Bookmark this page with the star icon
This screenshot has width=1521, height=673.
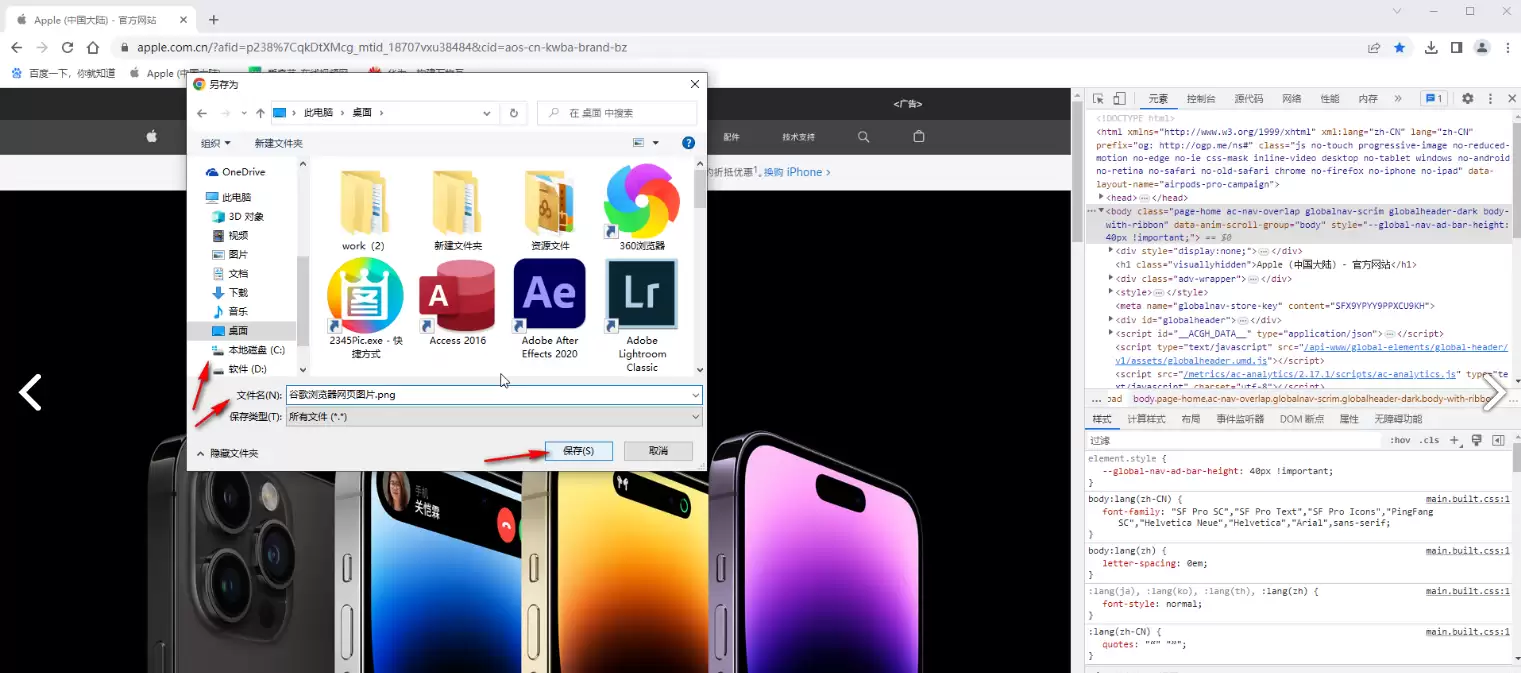[1400, 47]
